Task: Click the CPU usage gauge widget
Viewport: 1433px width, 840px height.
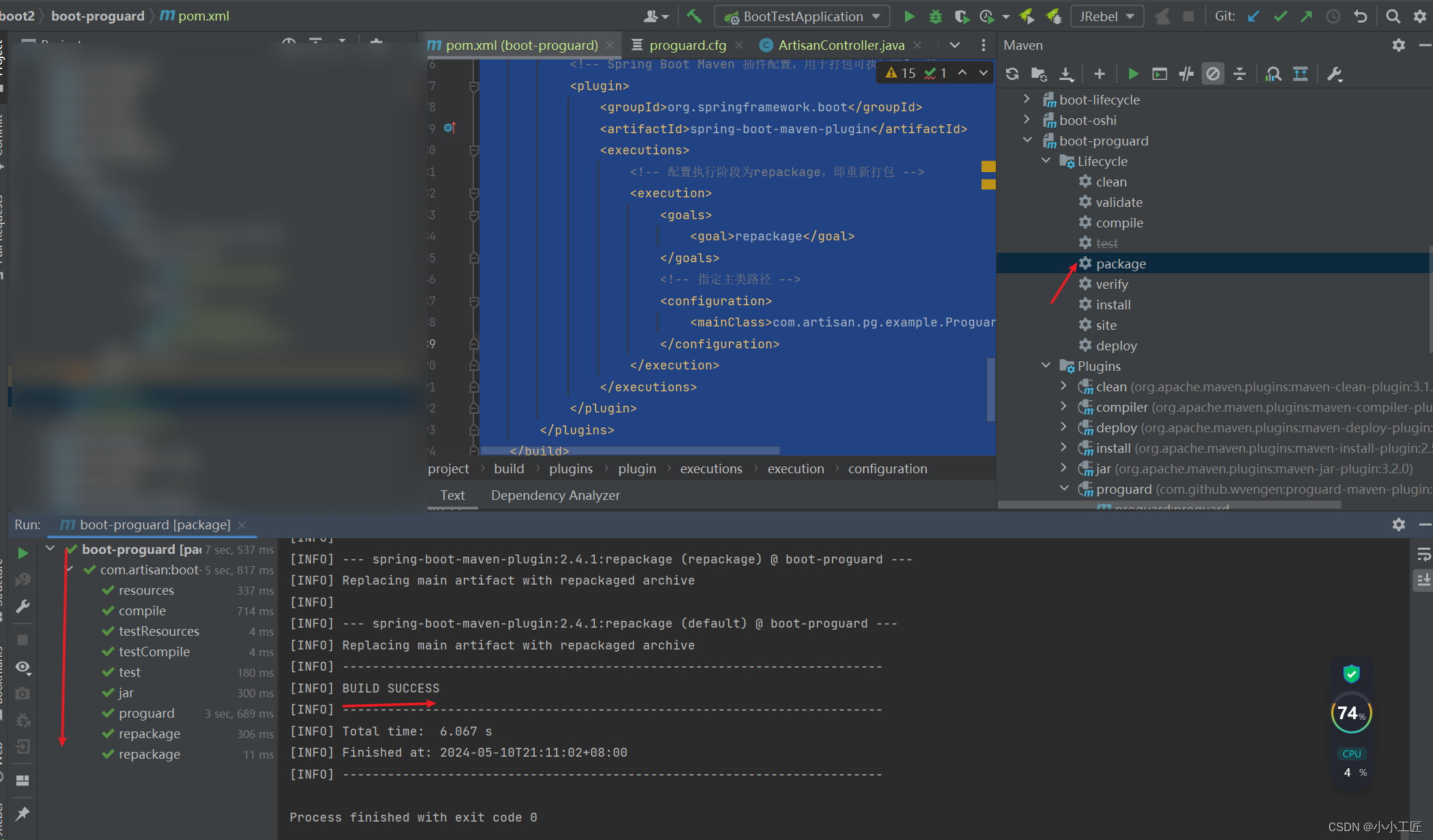Action: [x=1350, y=713]
